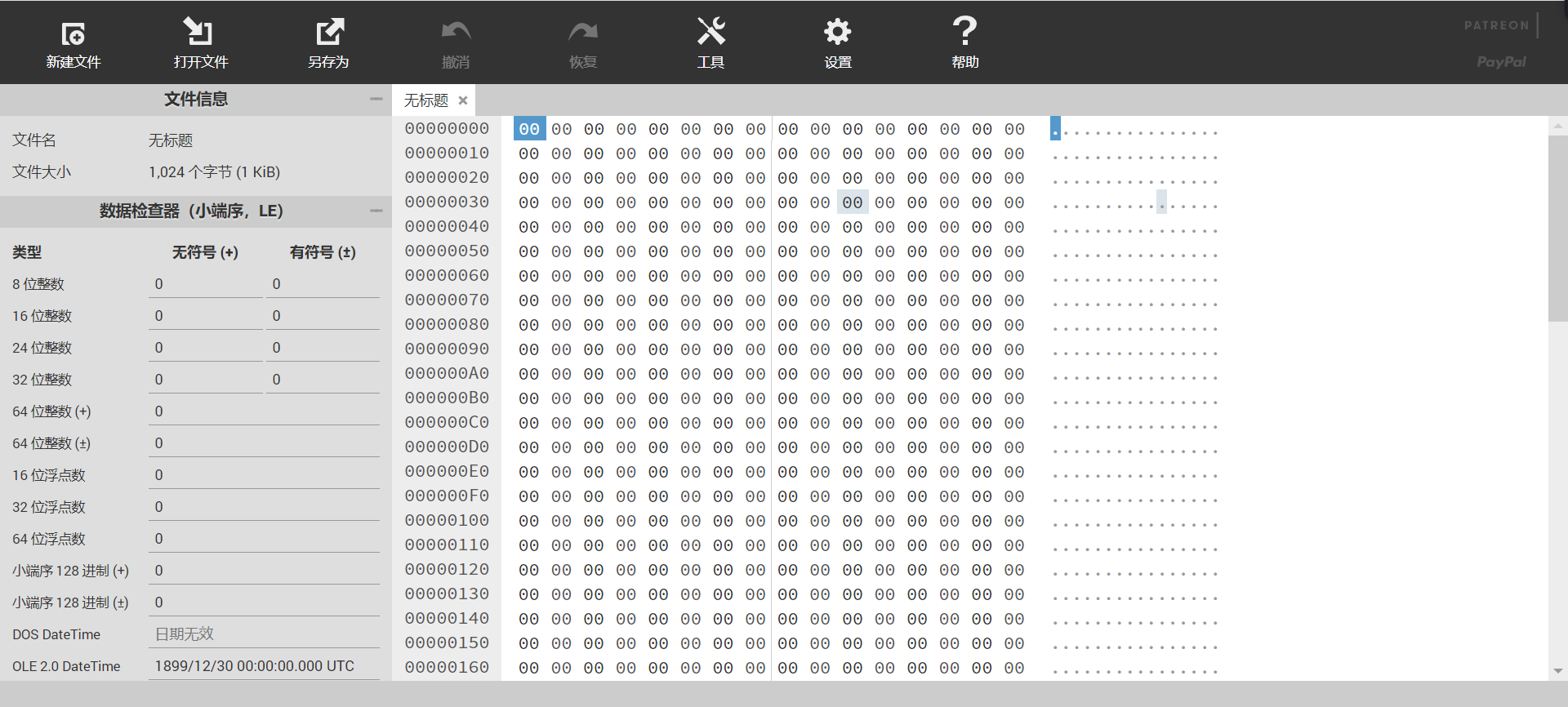Image resolution: width=1568 pixels, height=707 pixels.
Task: Click the offset label 000000F0
Action: (447, 496)
